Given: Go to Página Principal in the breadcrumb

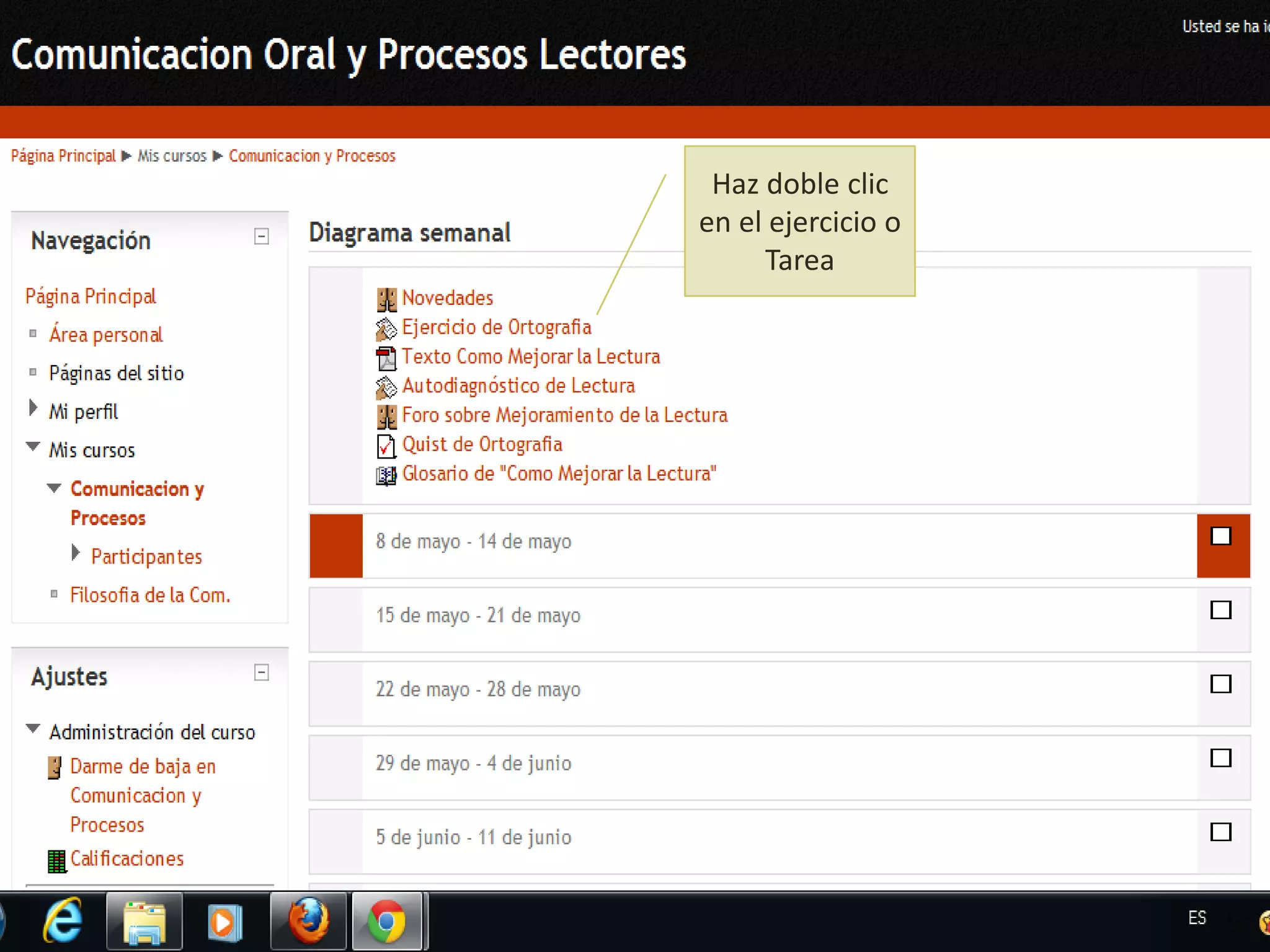Looking at the screenshot, I should (x=63, y=156).
